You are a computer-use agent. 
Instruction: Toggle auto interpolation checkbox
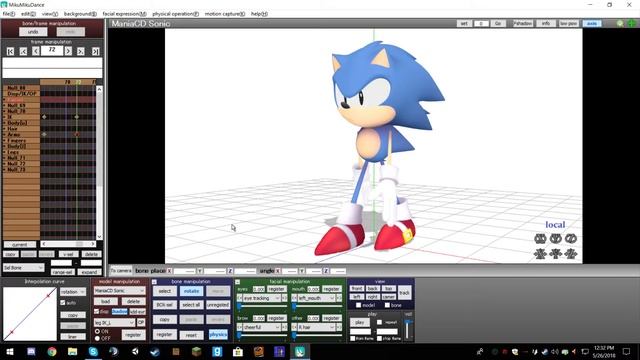[63, 303]
